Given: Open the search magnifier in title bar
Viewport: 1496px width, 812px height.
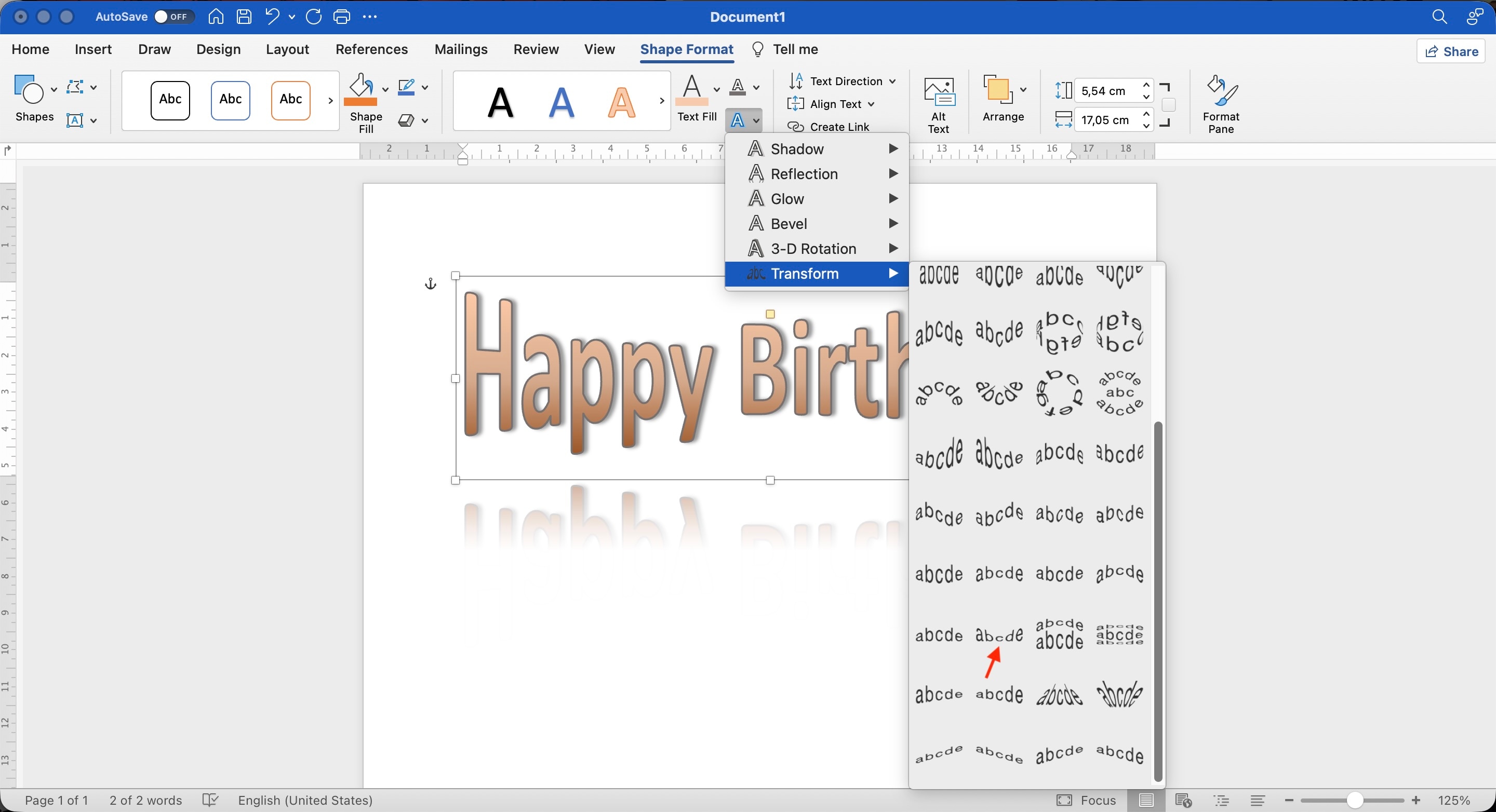Looking at the screenshot, I should (x=1439, y=17).
